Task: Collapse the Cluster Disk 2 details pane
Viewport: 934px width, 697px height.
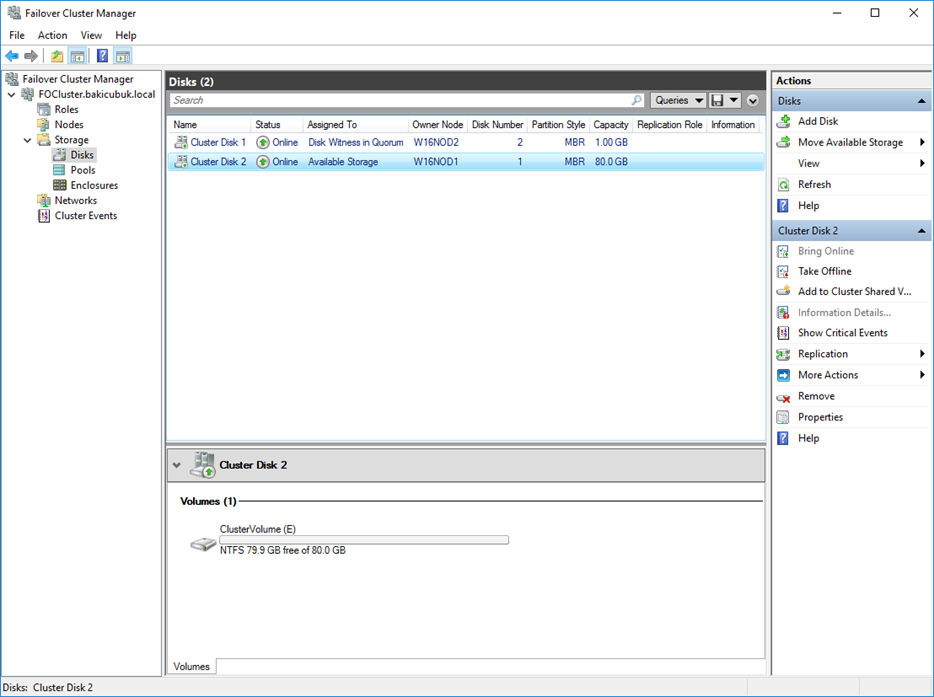Action: (176, 465)
